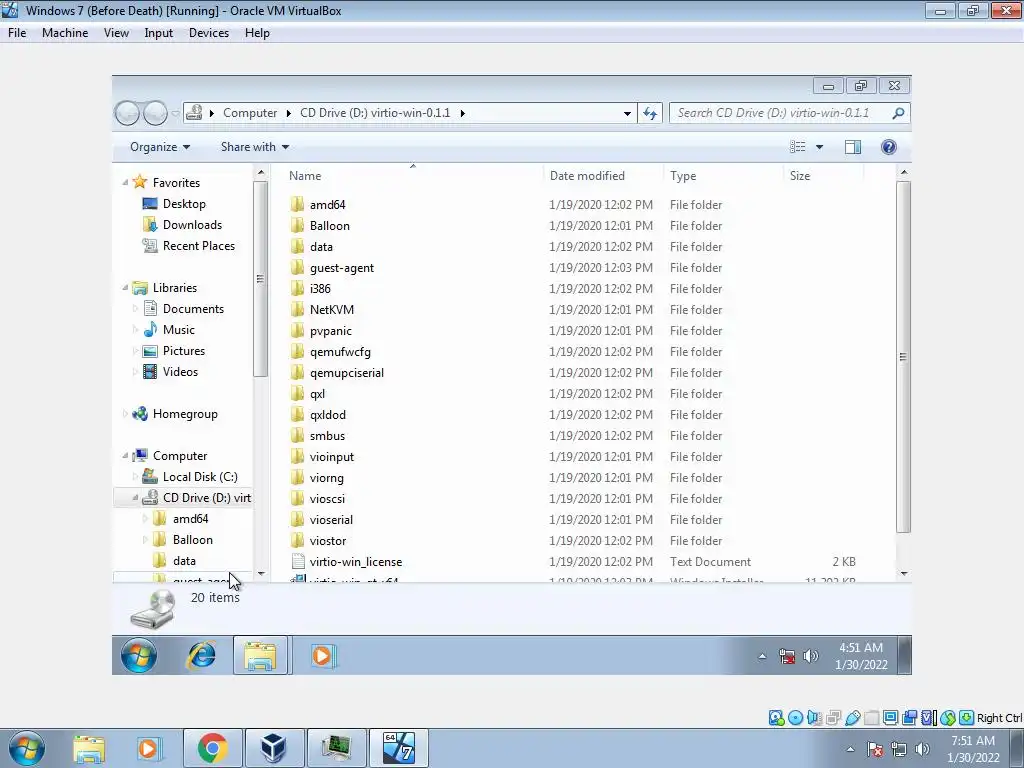Open Explorer help question mark icon

(888, 147)
